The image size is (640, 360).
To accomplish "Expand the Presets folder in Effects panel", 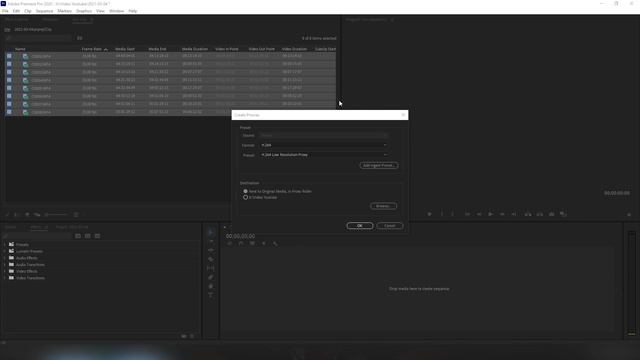I will 4,244.
